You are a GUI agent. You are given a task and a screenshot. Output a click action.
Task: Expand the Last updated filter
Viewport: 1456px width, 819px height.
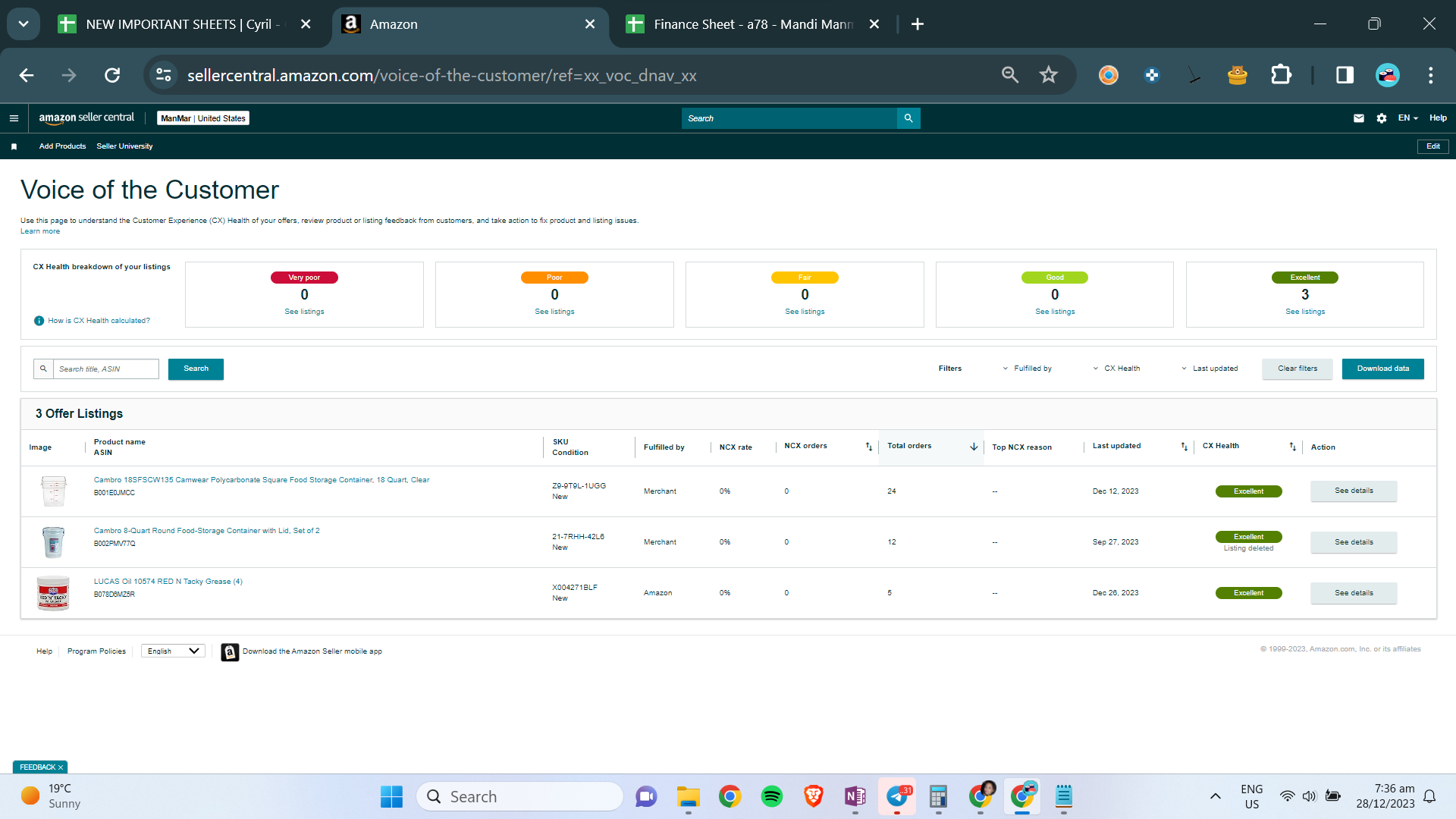coord(1210,369)
